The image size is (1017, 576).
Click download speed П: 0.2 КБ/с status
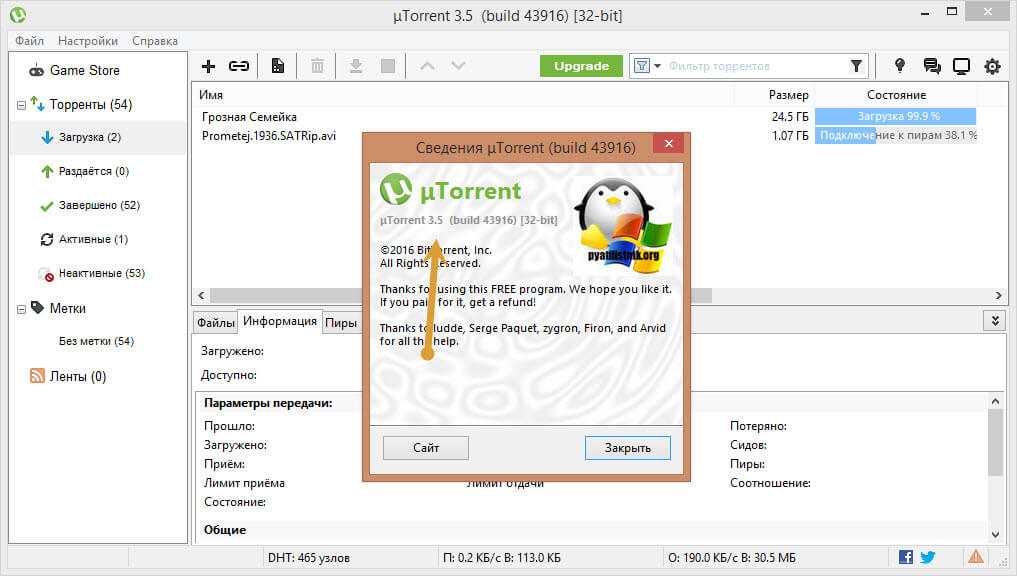click(x=501, y=557)
